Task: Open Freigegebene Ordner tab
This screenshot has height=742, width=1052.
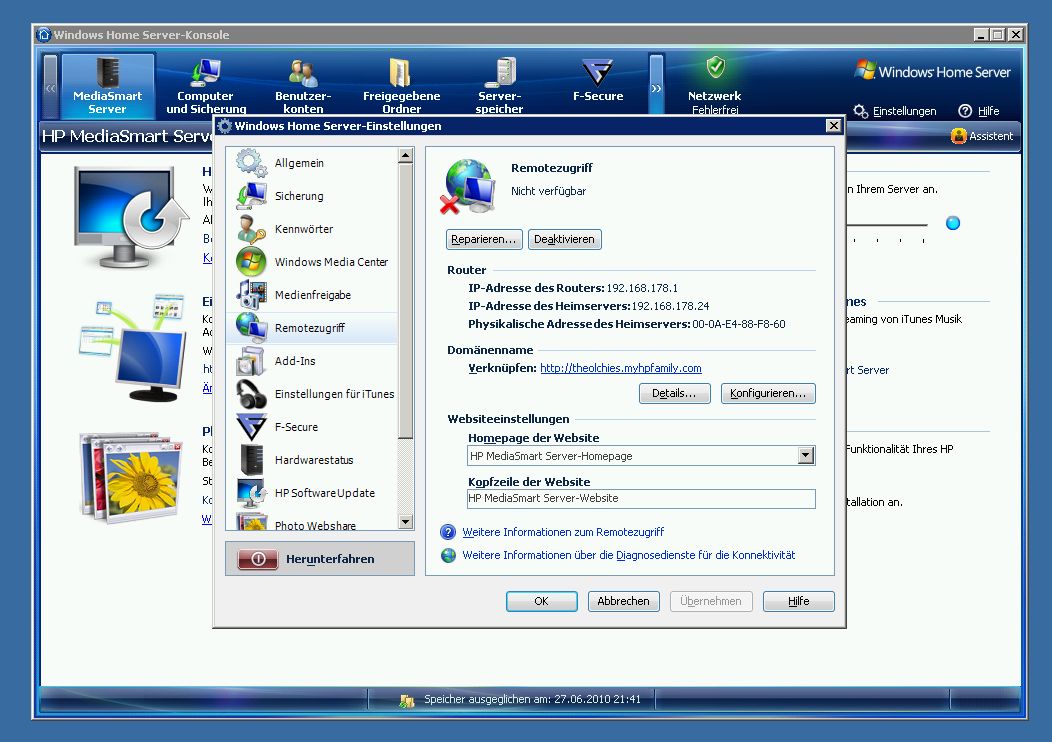Action: pos(401,85)
